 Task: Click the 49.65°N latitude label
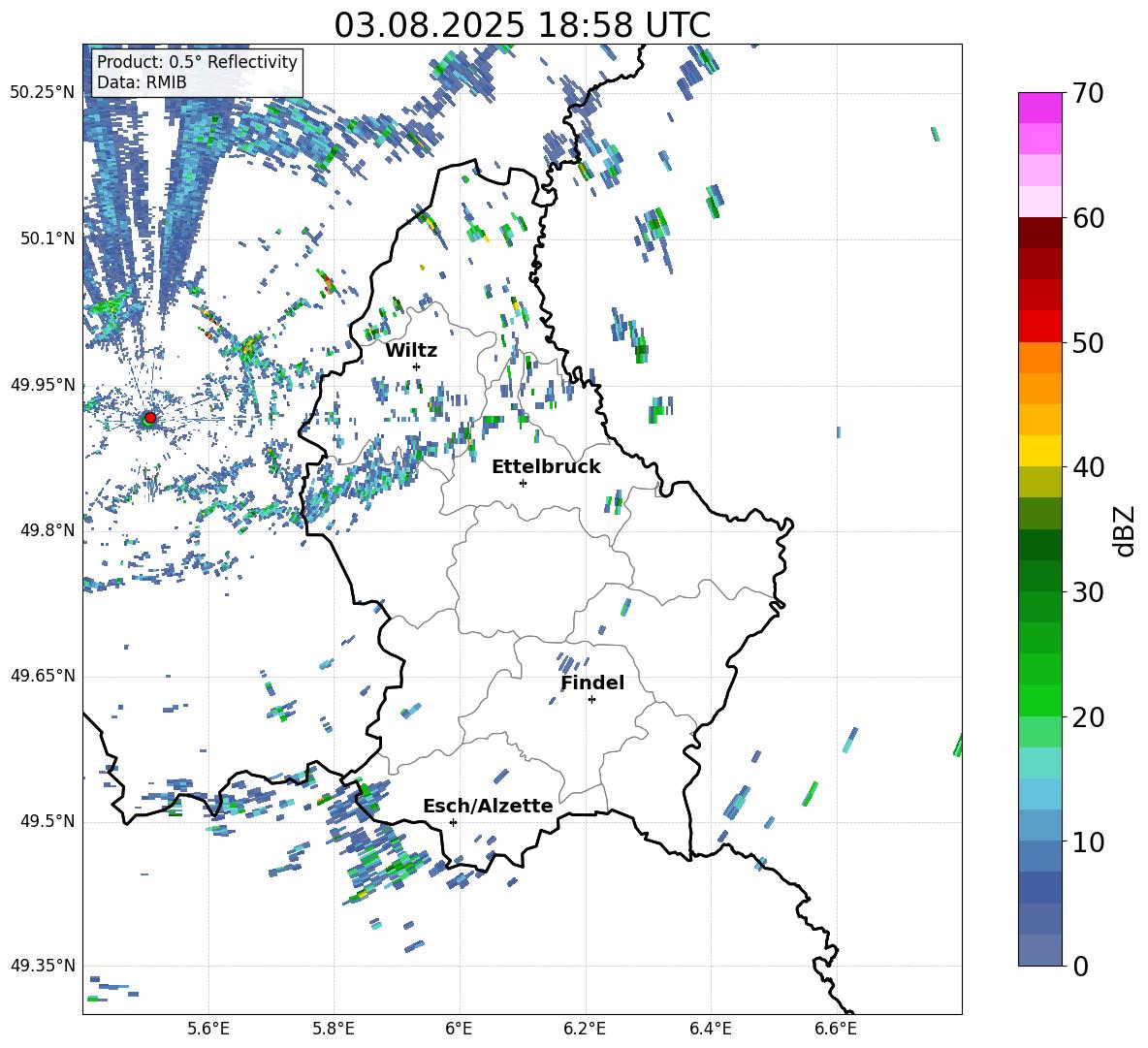click(42, 675)
